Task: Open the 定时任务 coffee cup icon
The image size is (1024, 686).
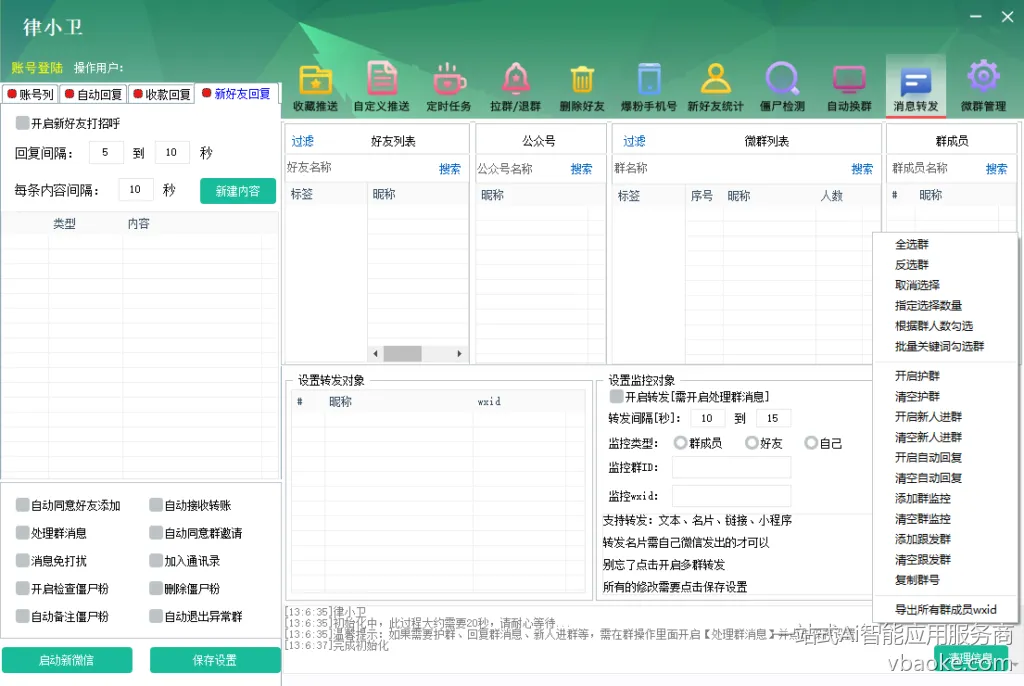Action: click(449, 88)
